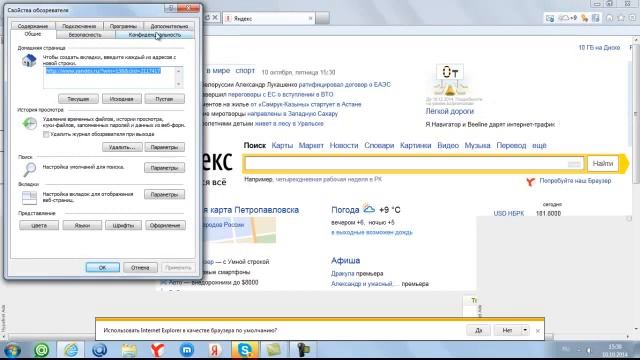Open IE Tools gear icon
This screenshot has width=640, height=360.
[x=632, y=18]
